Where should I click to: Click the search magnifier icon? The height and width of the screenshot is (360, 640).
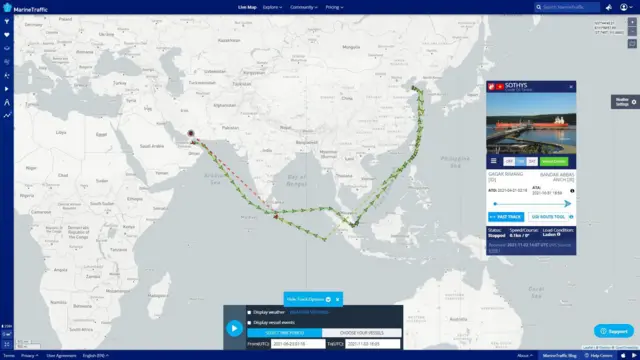click(539, 7)
